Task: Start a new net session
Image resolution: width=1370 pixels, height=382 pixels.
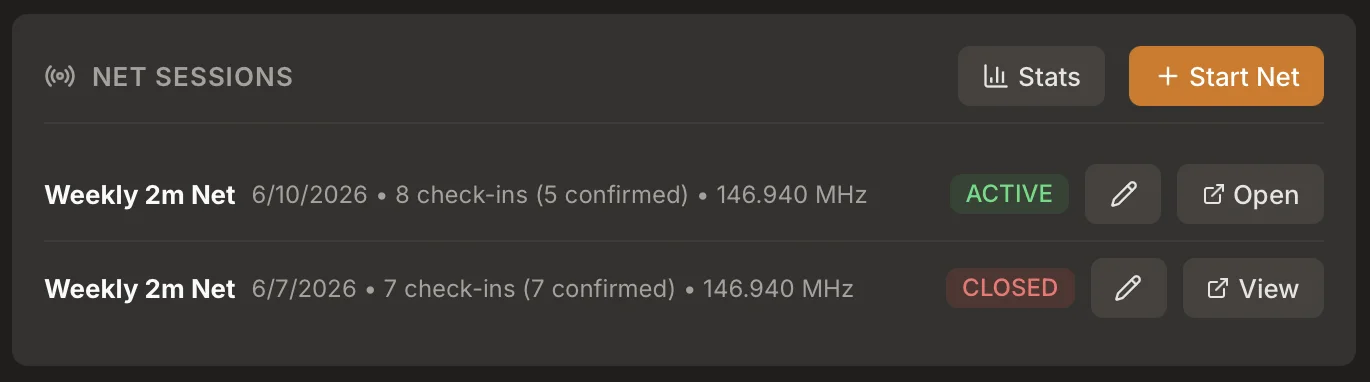Action: [x=1226, y=76]
